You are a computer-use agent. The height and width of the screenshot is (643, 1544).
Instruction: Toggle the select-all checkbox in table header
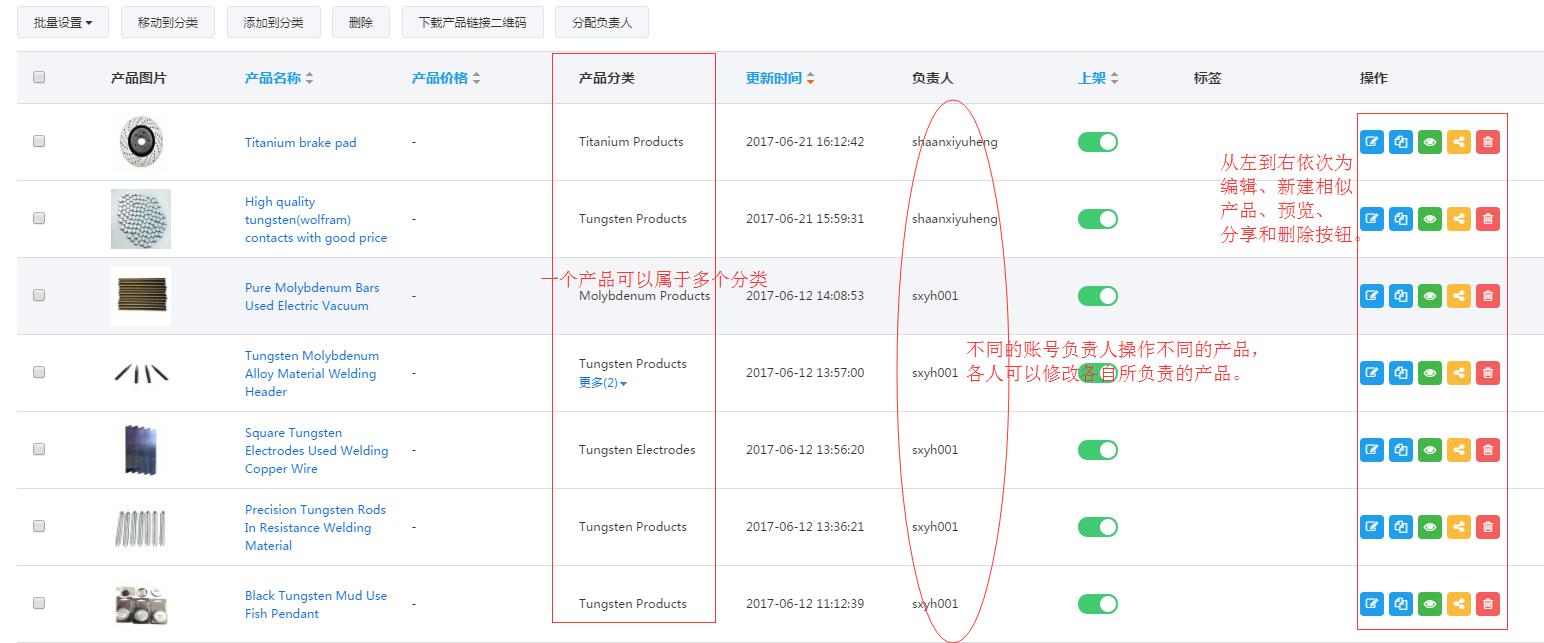coord(38,77)
